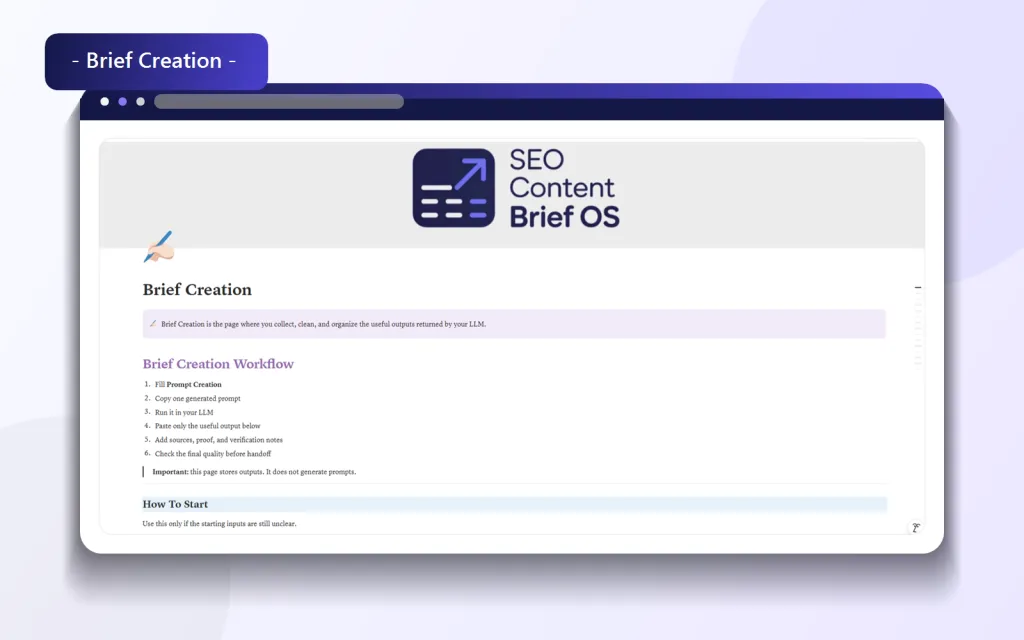Click the purple middle dot in the window bar

tap(122, 101)
